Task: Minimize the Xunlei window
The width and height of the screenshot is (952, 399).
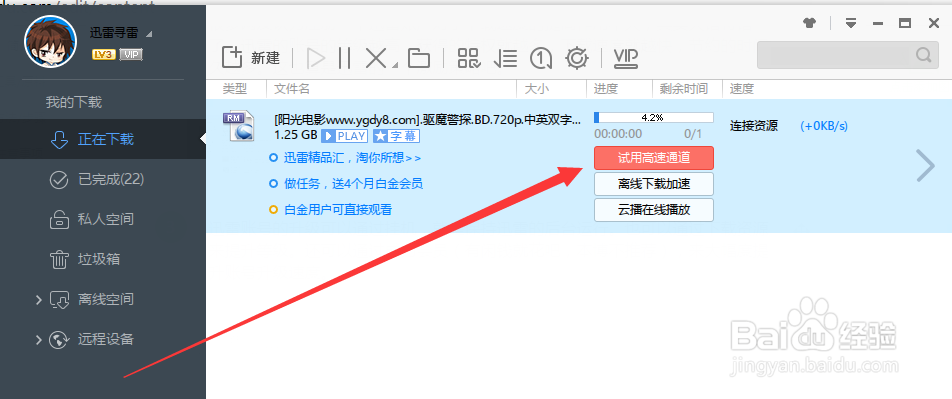Action: point(878,23)
